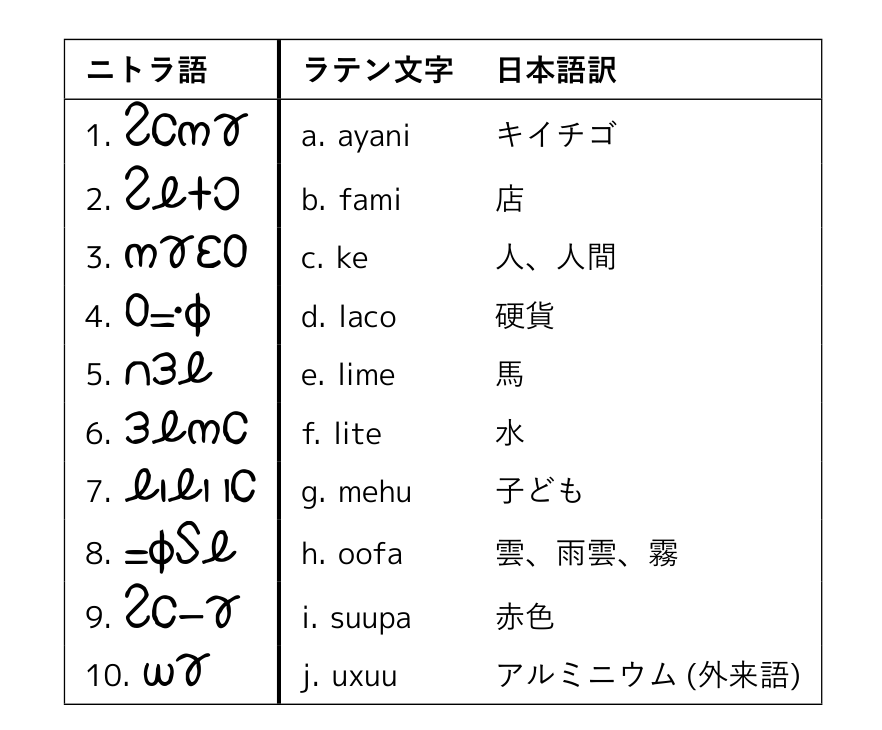Viewport: 882px width, 730px height.
Task: Click the Latin entry "d. laco"
Action: [x=348, y=317]
